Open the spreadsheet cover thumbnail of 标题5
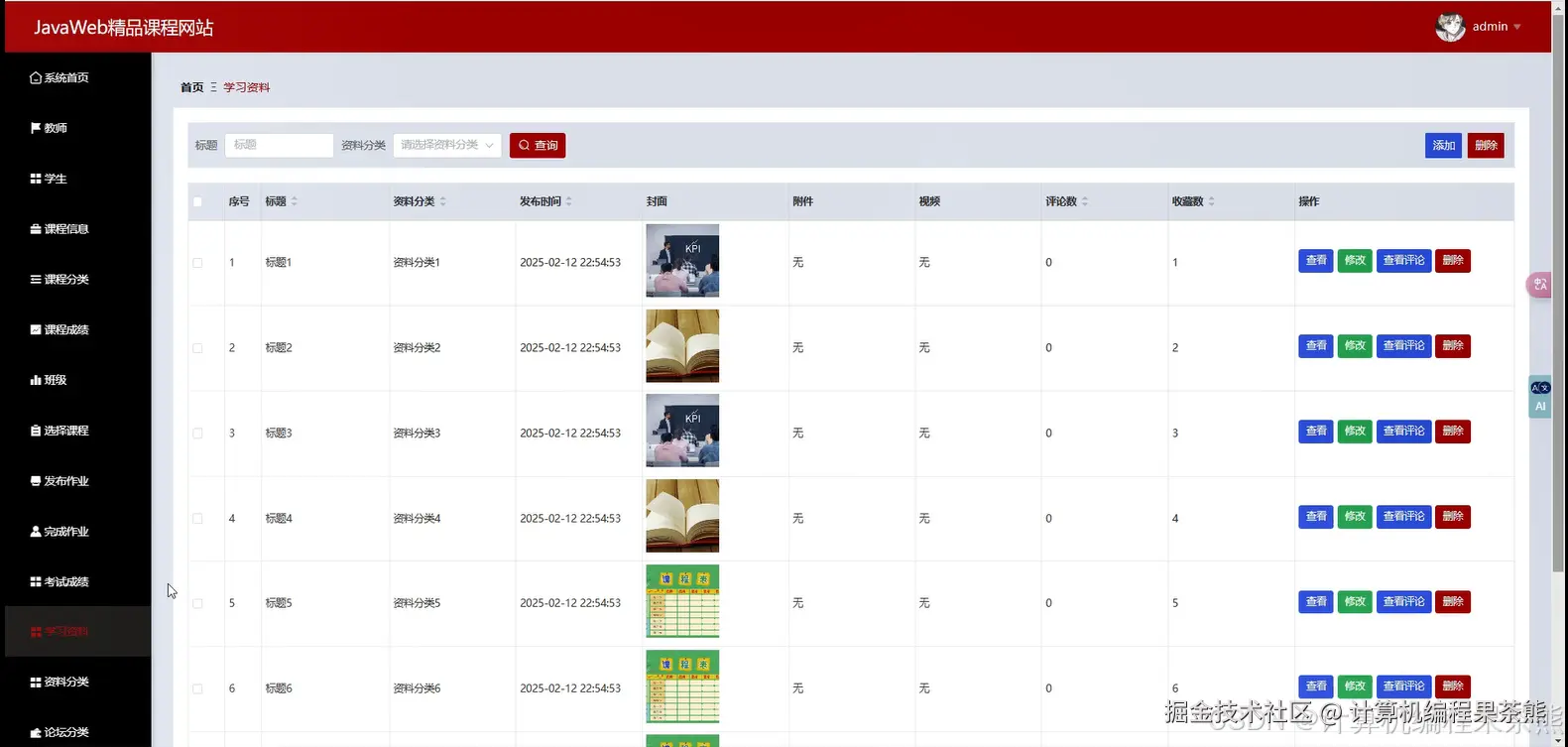1568x747 pixels. pos(682,601)
